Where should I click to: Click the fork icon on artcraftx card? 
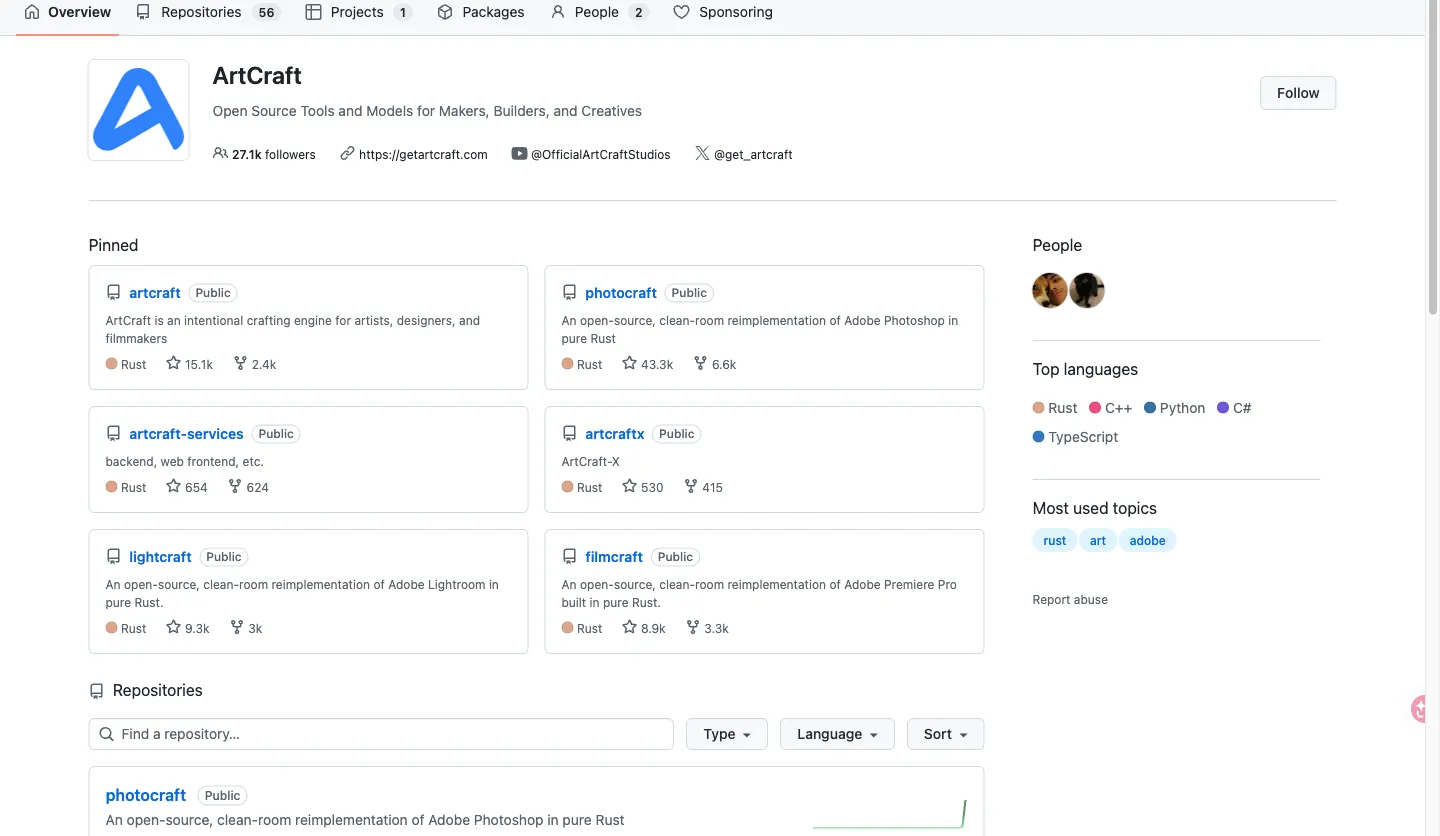(x=691, y=487)
